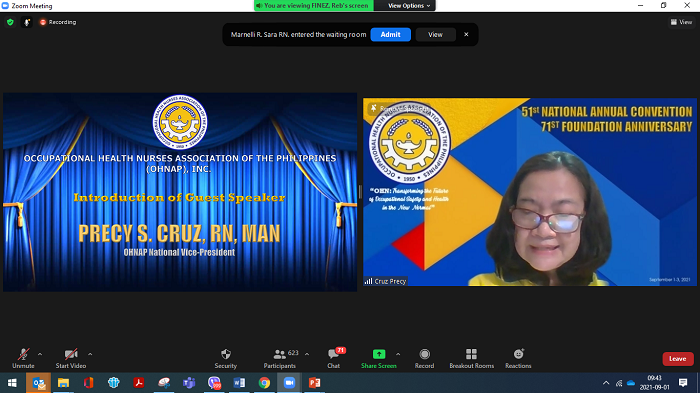
Task: Click the red Leave button
Action: tap(678, 359)
